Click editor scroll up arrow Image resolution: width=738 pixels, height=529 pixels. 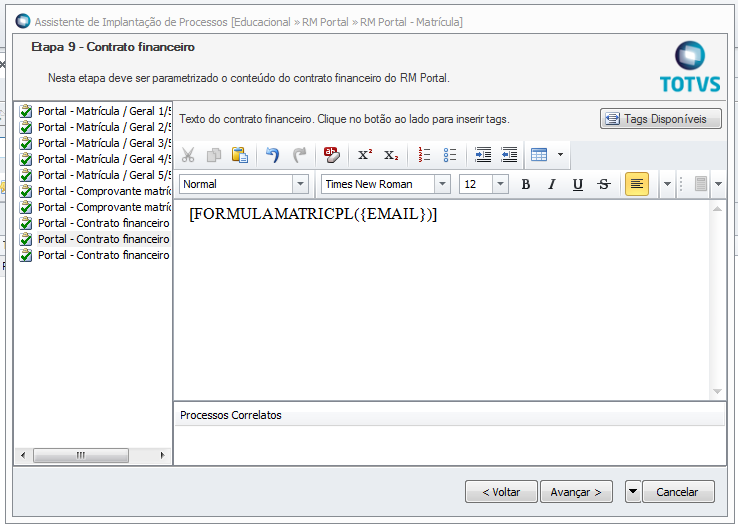click(717, 209)
